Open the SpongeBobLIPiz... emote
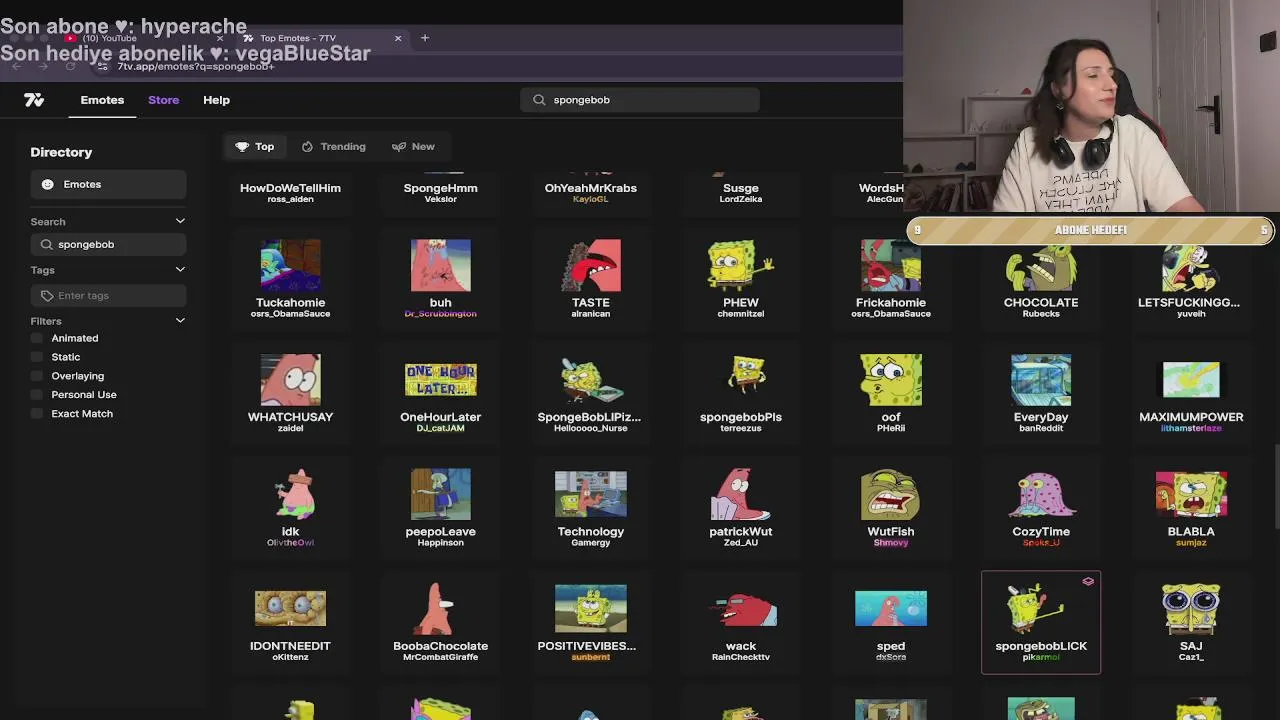1280x720 pixels. (590, 393)
